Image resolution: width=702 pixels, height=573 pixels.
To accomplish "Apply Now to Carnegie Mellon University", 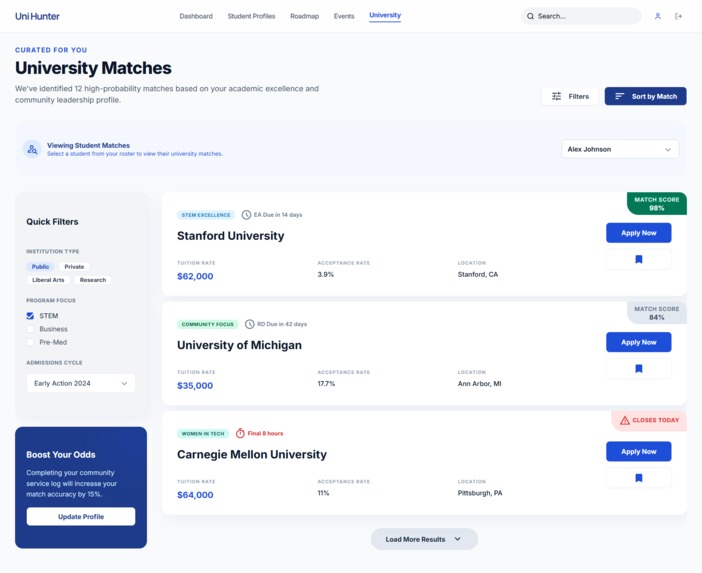I will click(639, 451).
